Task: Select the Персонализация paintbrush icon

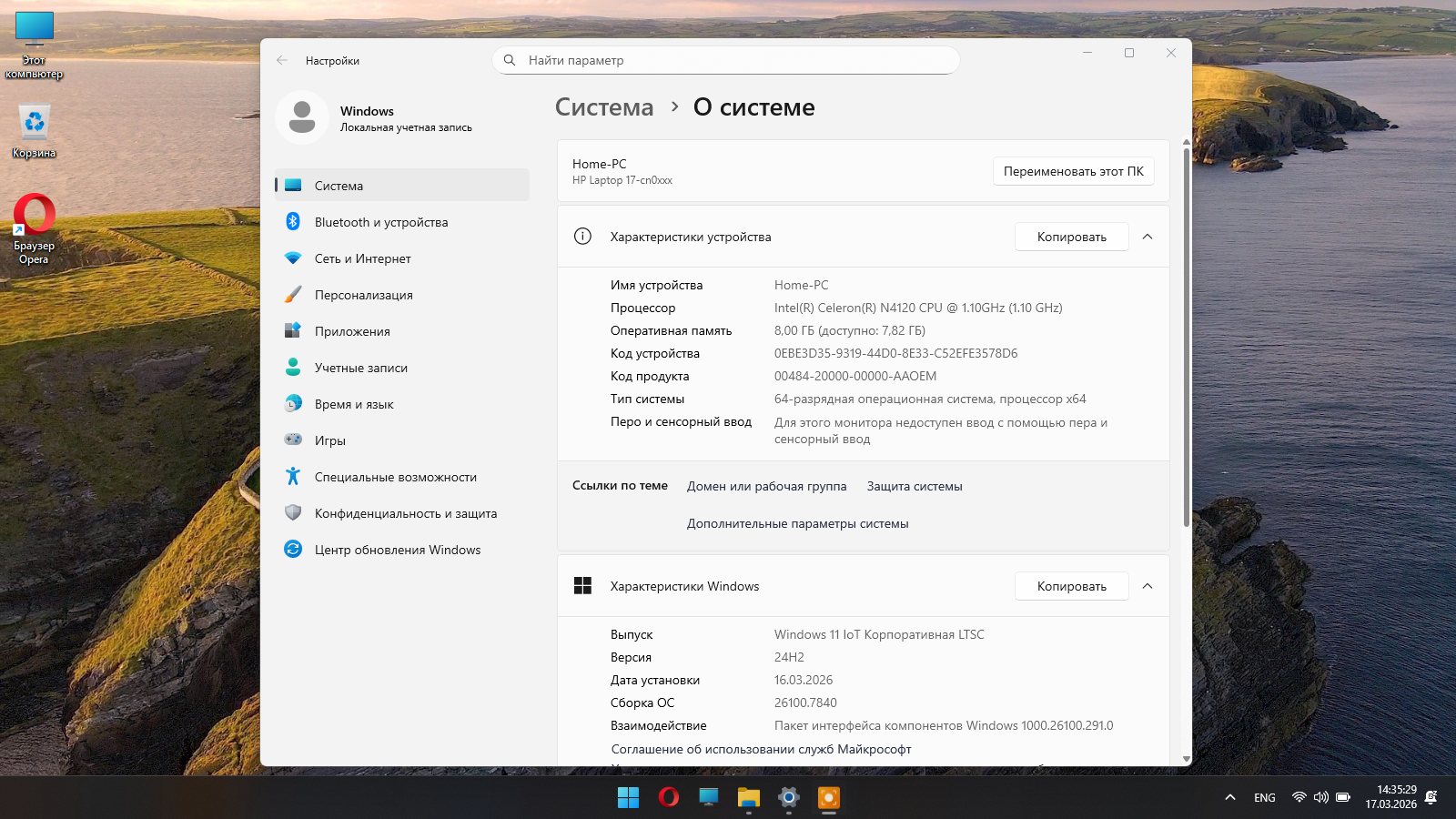Action: pos(293,295)
